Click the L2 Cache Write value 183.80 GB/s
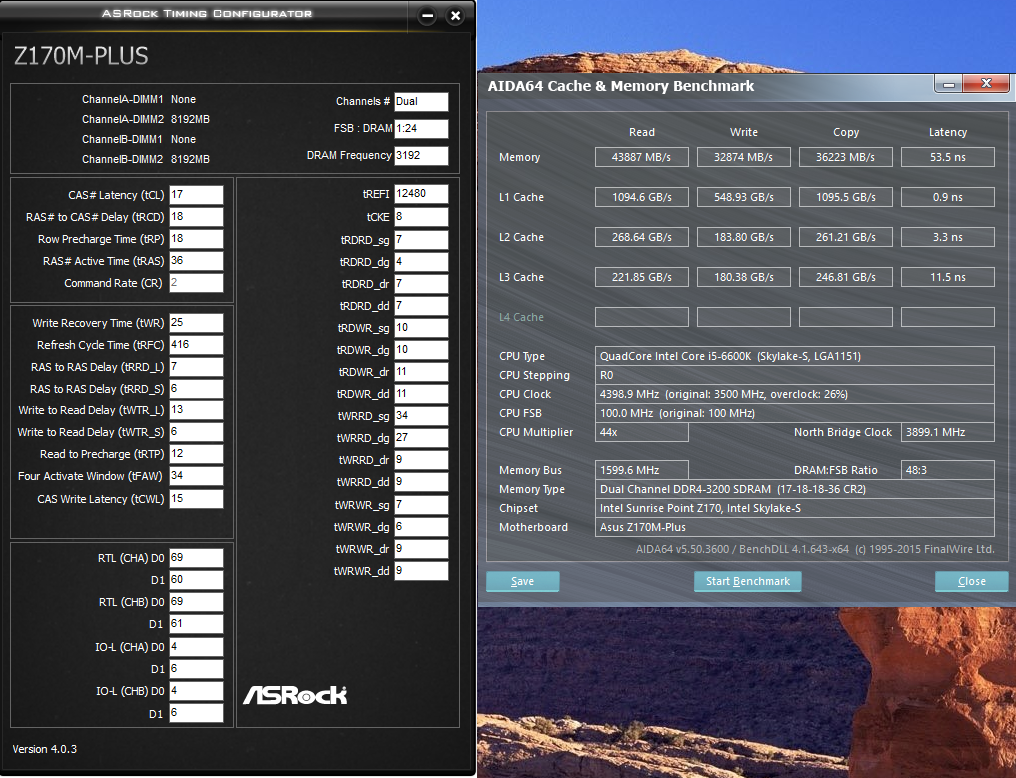 click(743, 237)
